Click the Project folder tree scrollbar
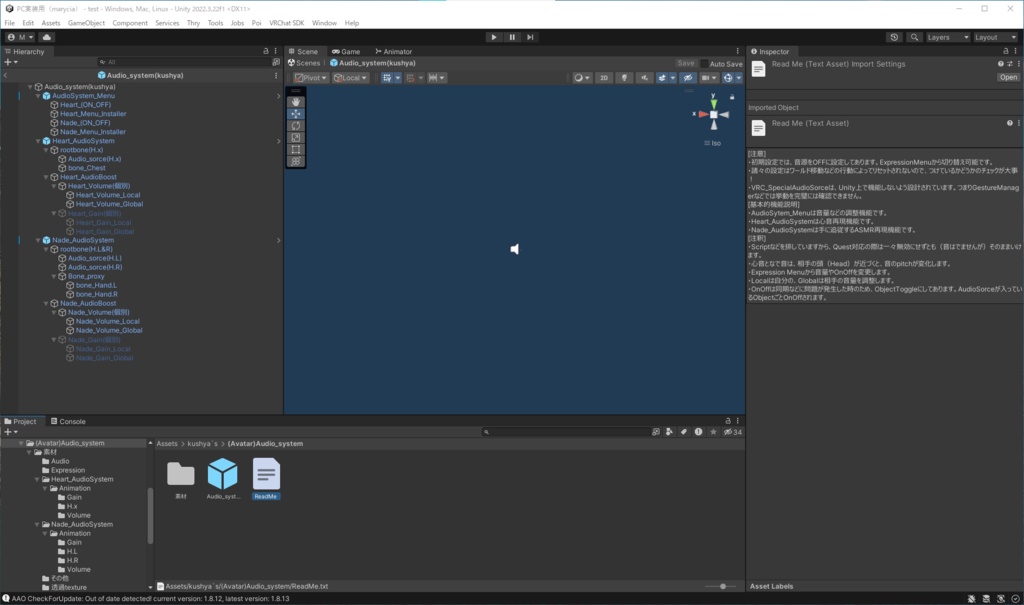 150,515
